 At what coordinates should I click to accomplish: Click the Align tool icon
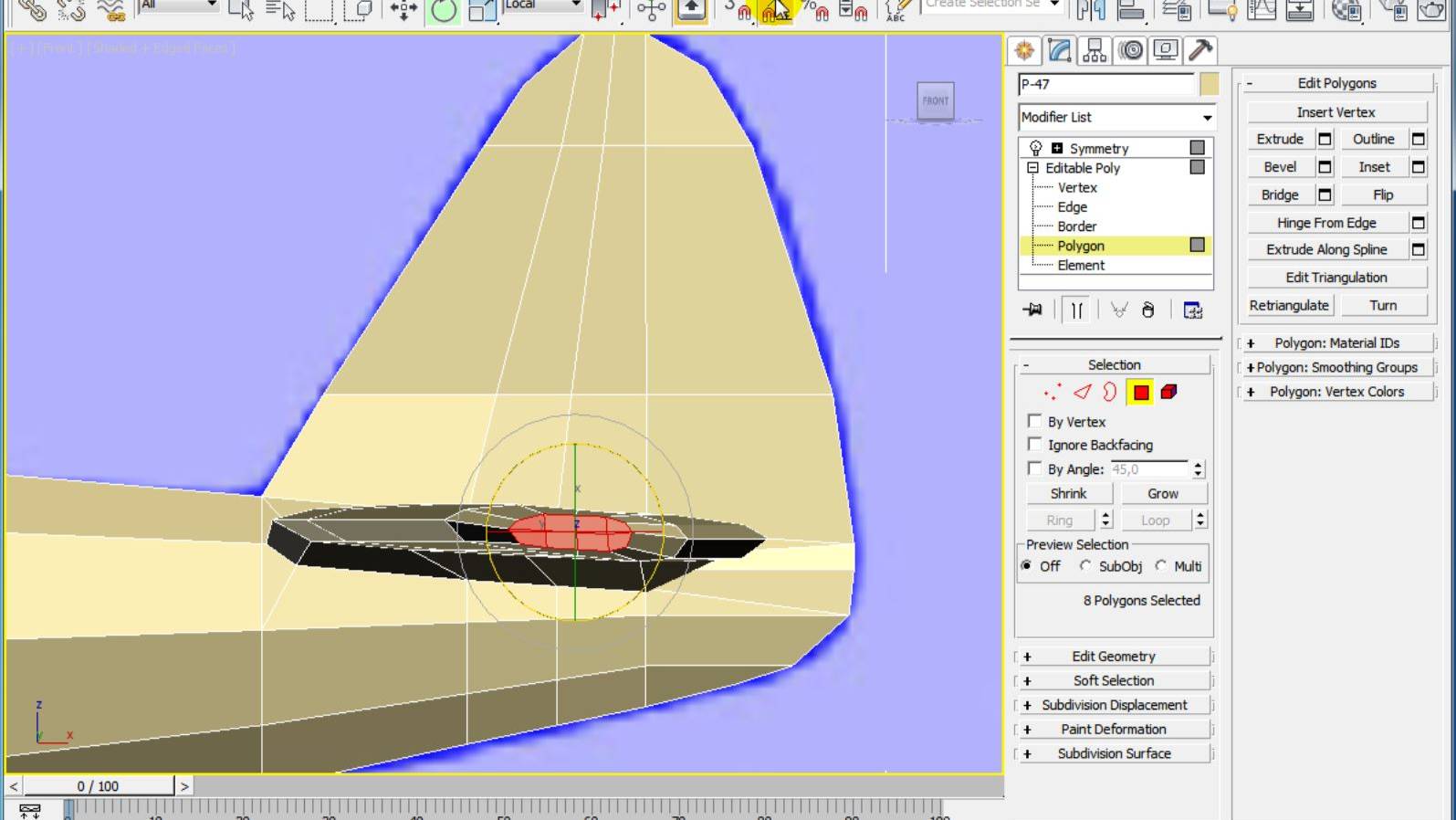[1132, 10]
